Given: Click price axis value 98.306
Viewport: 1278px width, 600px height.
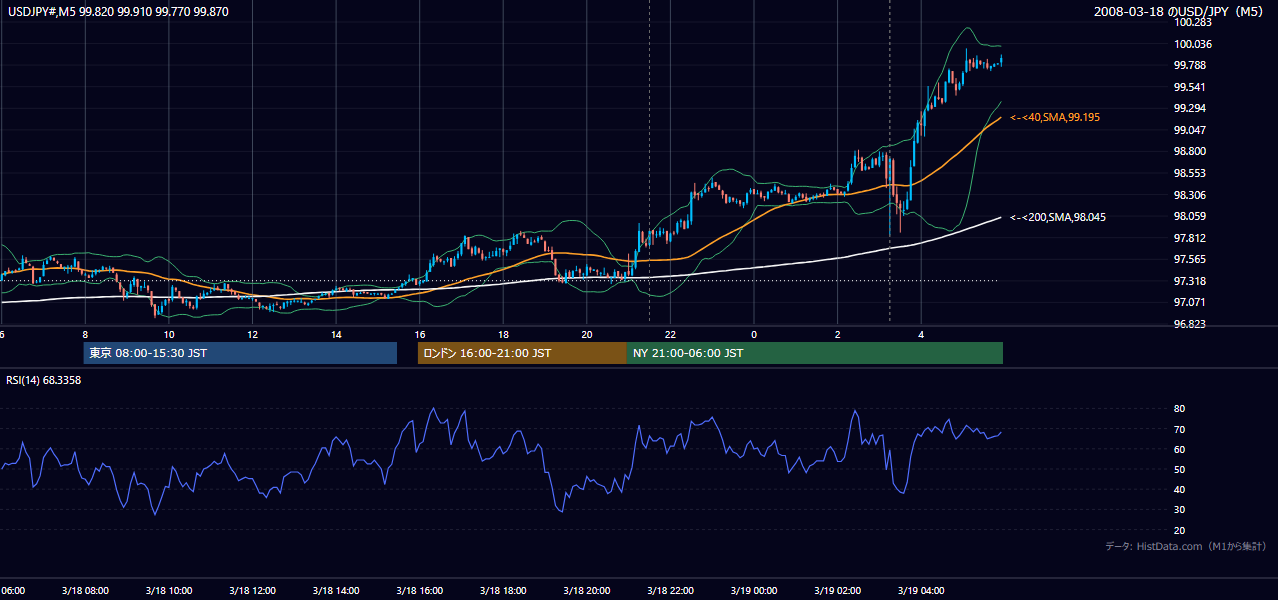Looking at the screenshot, I should pos(1192,195).
